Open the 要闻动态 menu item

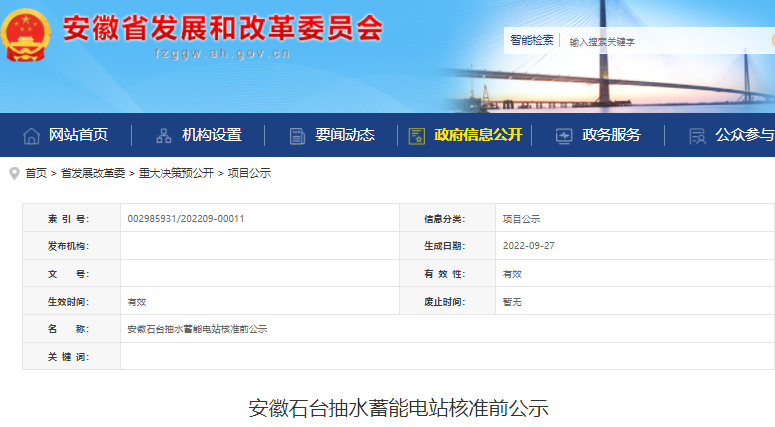coord(345,135)
